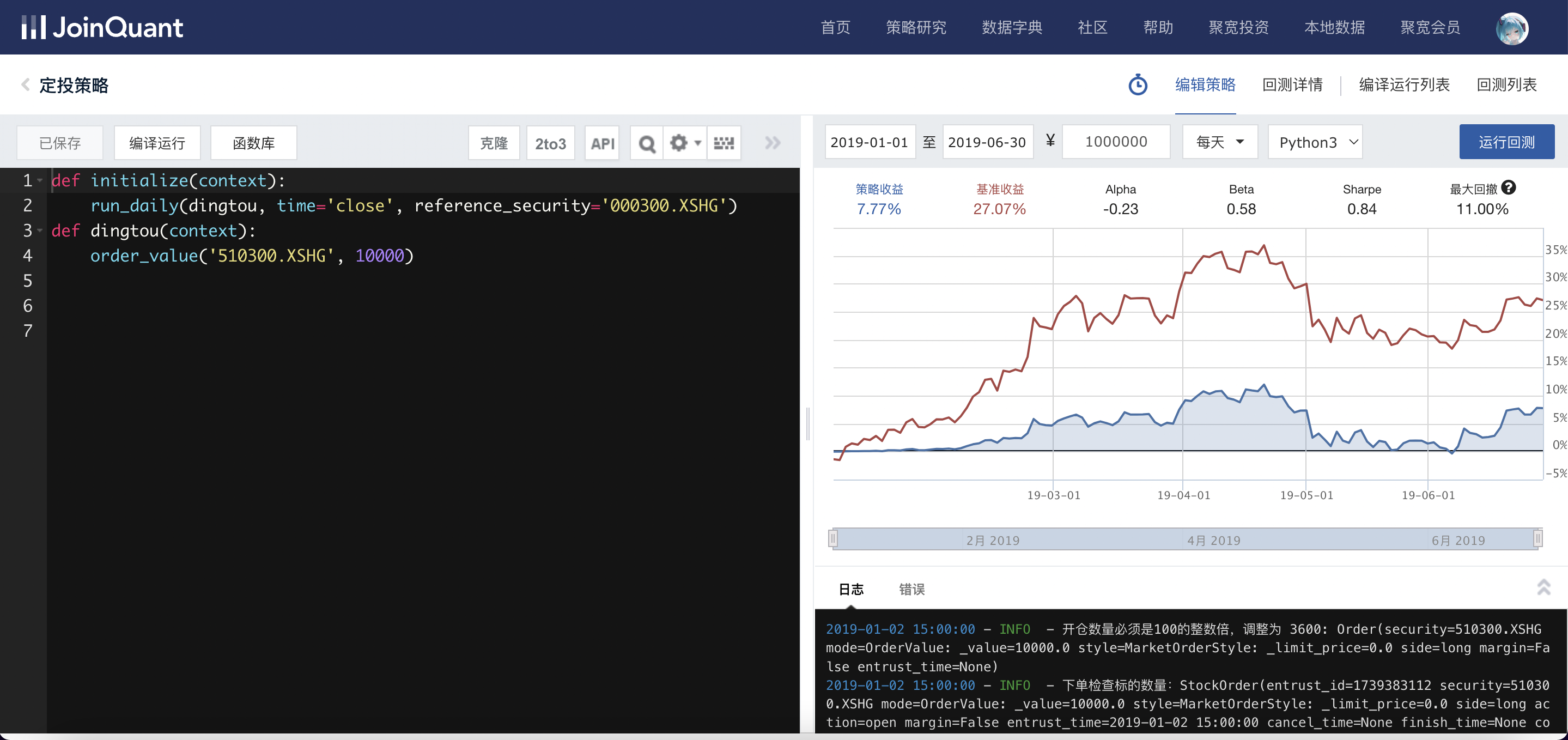Click 运行回测 to run backtest
Viewport: 1568px width, 740px height.
pyautogui.click(x=1506, y=142)
